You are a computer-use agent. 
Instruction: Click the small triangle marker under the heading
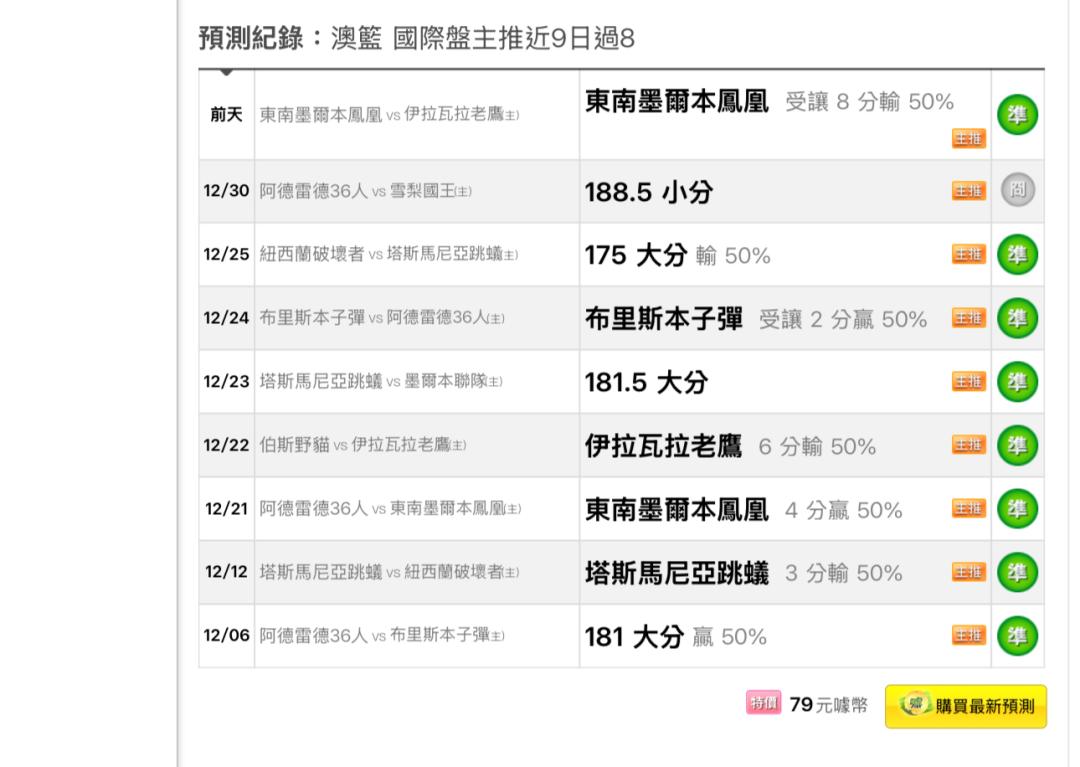(226, 72)
